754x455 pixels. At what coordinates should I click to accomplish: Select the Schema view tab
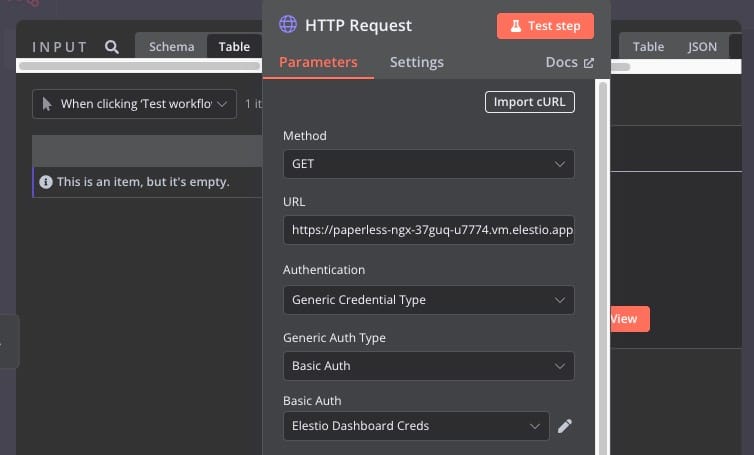(172, 46)
